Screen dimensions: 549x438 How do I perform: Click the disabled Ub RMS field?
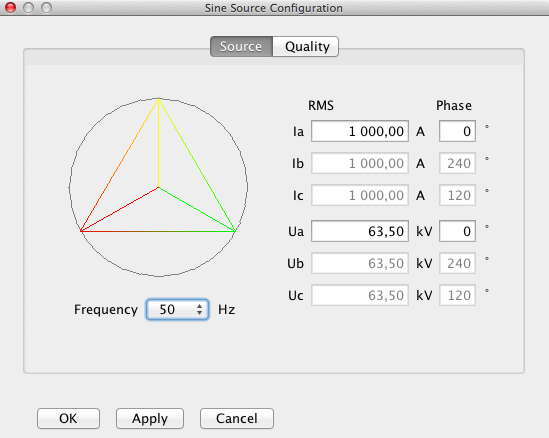click(x=360, y=263)
